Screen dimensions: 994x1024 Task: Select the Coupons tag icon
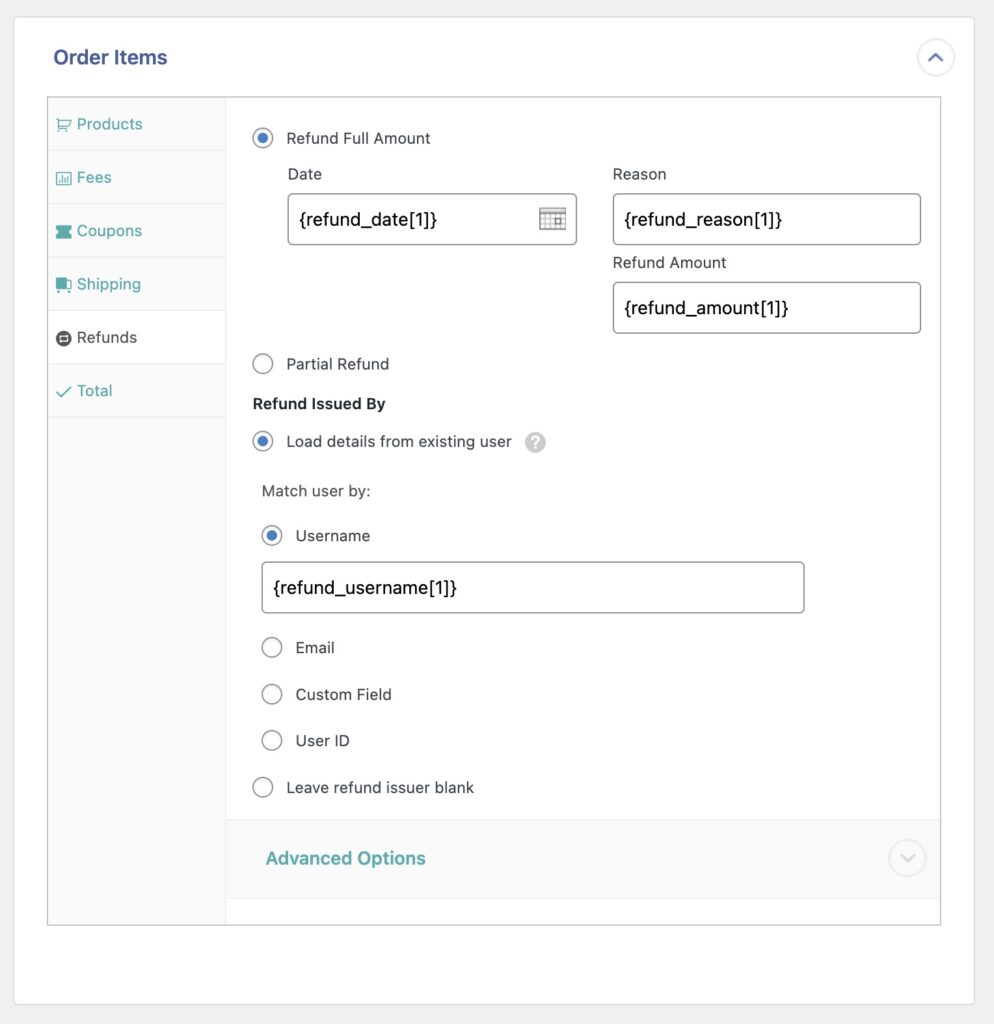coord(65,230)
